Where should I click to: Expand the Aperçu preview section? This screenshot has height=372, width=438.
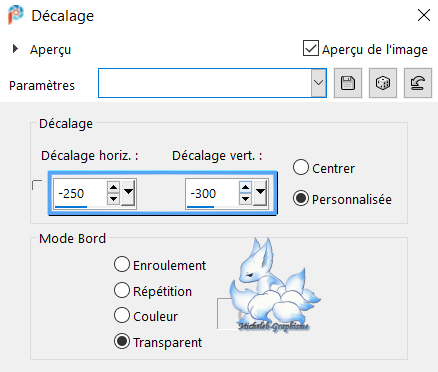tap(15, 49)
